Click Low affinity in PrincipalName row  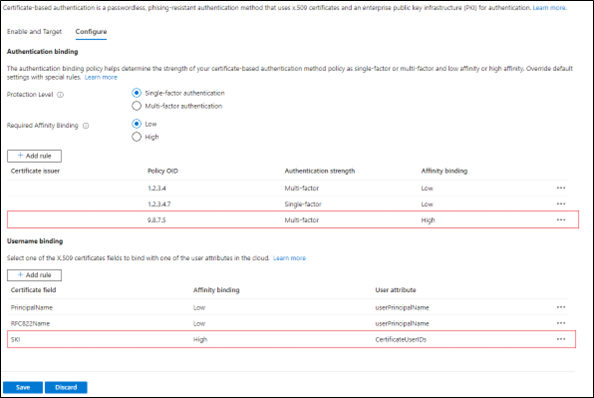pos(199,307)
